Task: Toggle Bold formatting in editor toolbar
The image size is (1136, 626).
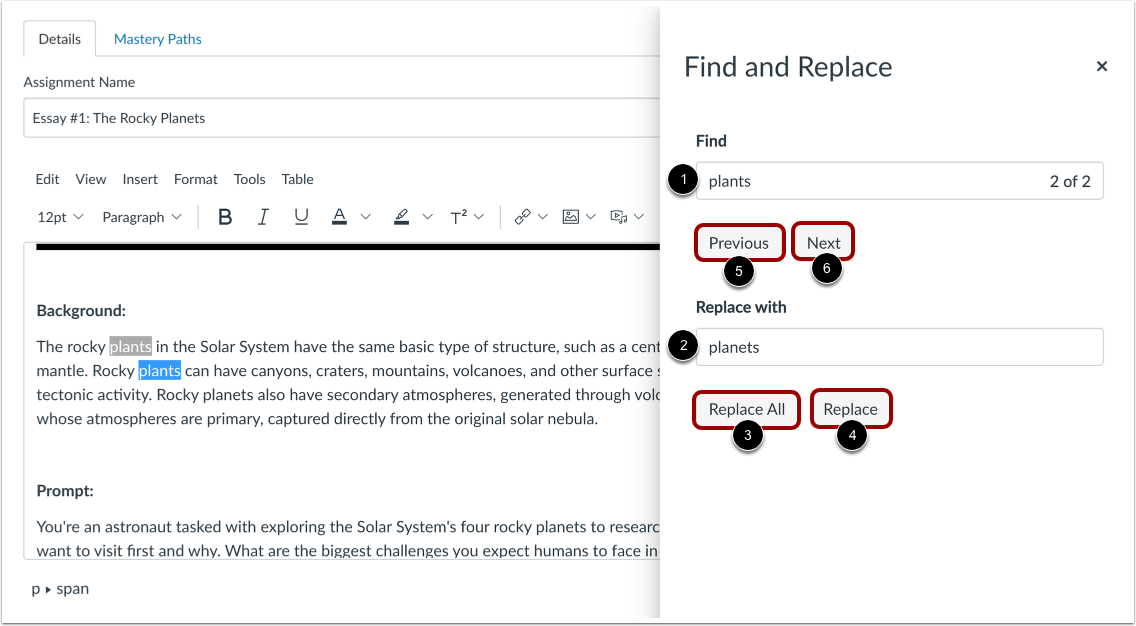Action: pos(225,217)
